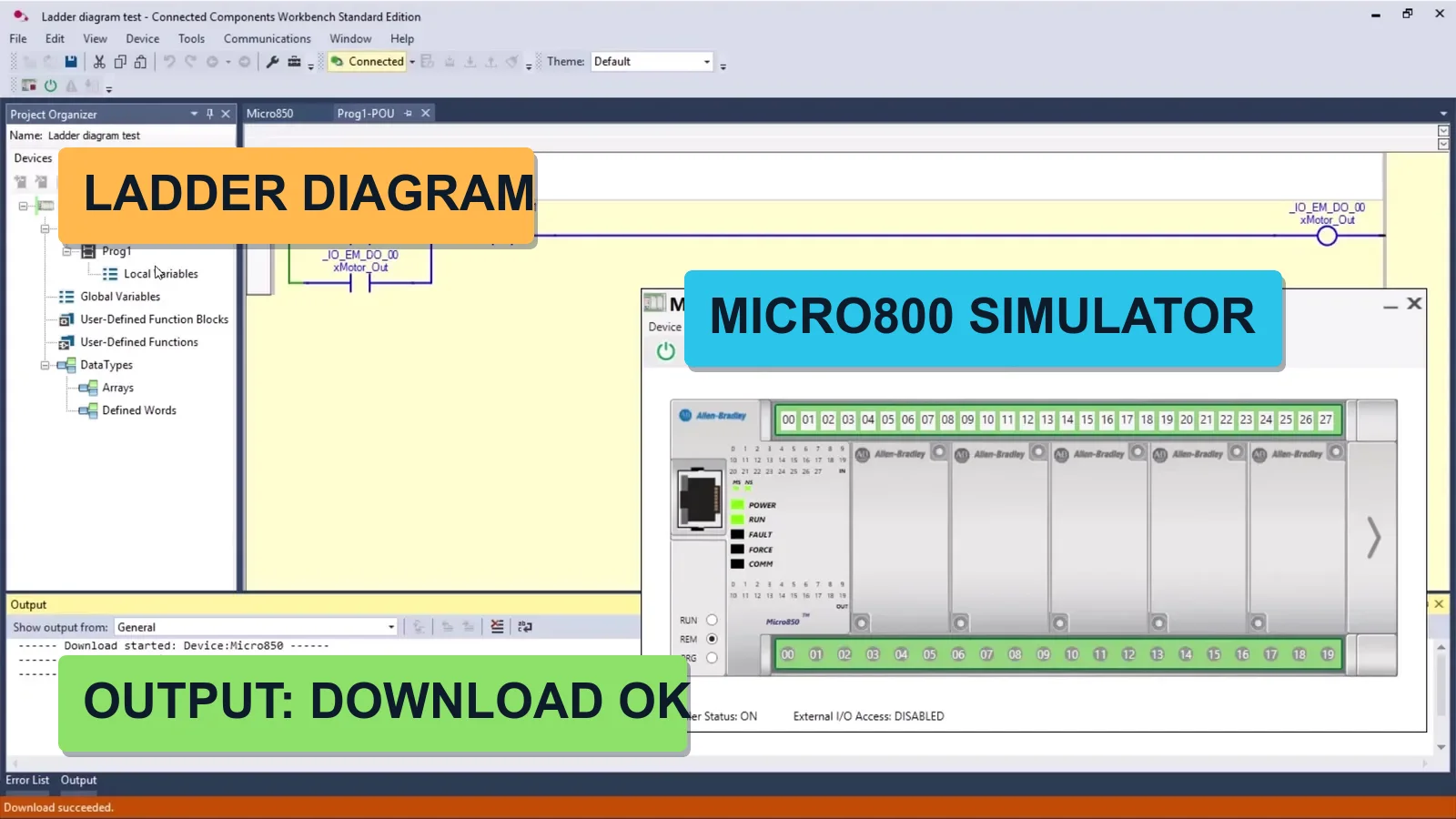Open the Tools menu
This screenshot has width=1456, height=819.
191,39
